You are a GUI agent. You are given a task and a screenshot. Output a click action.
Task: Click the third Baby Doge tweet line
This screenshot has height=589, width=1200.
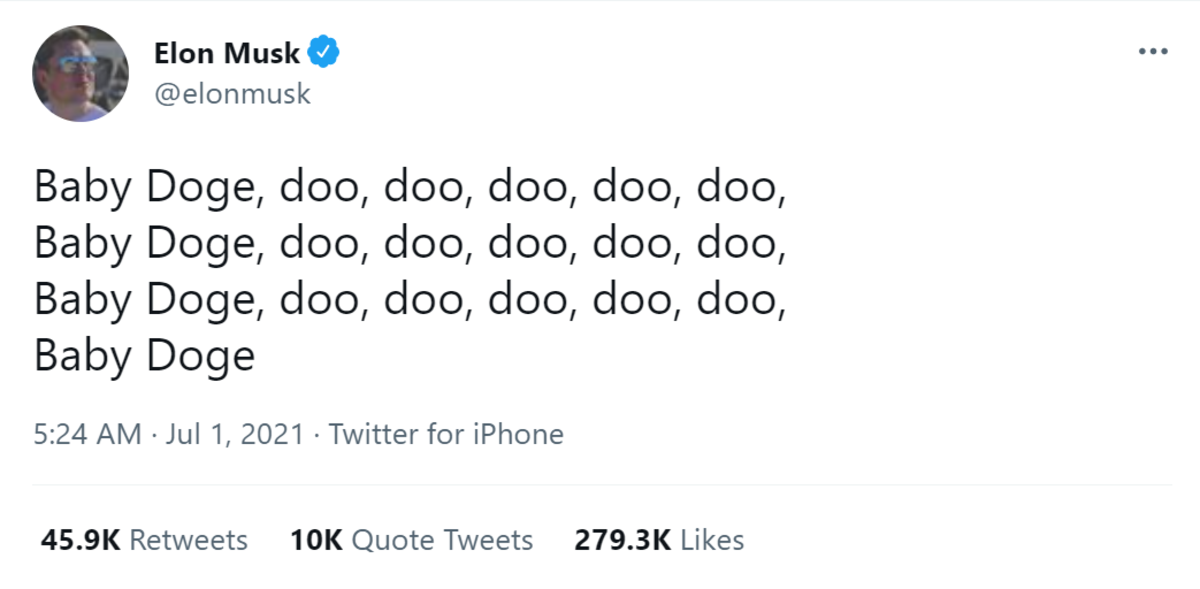click(x=410, y=299)
